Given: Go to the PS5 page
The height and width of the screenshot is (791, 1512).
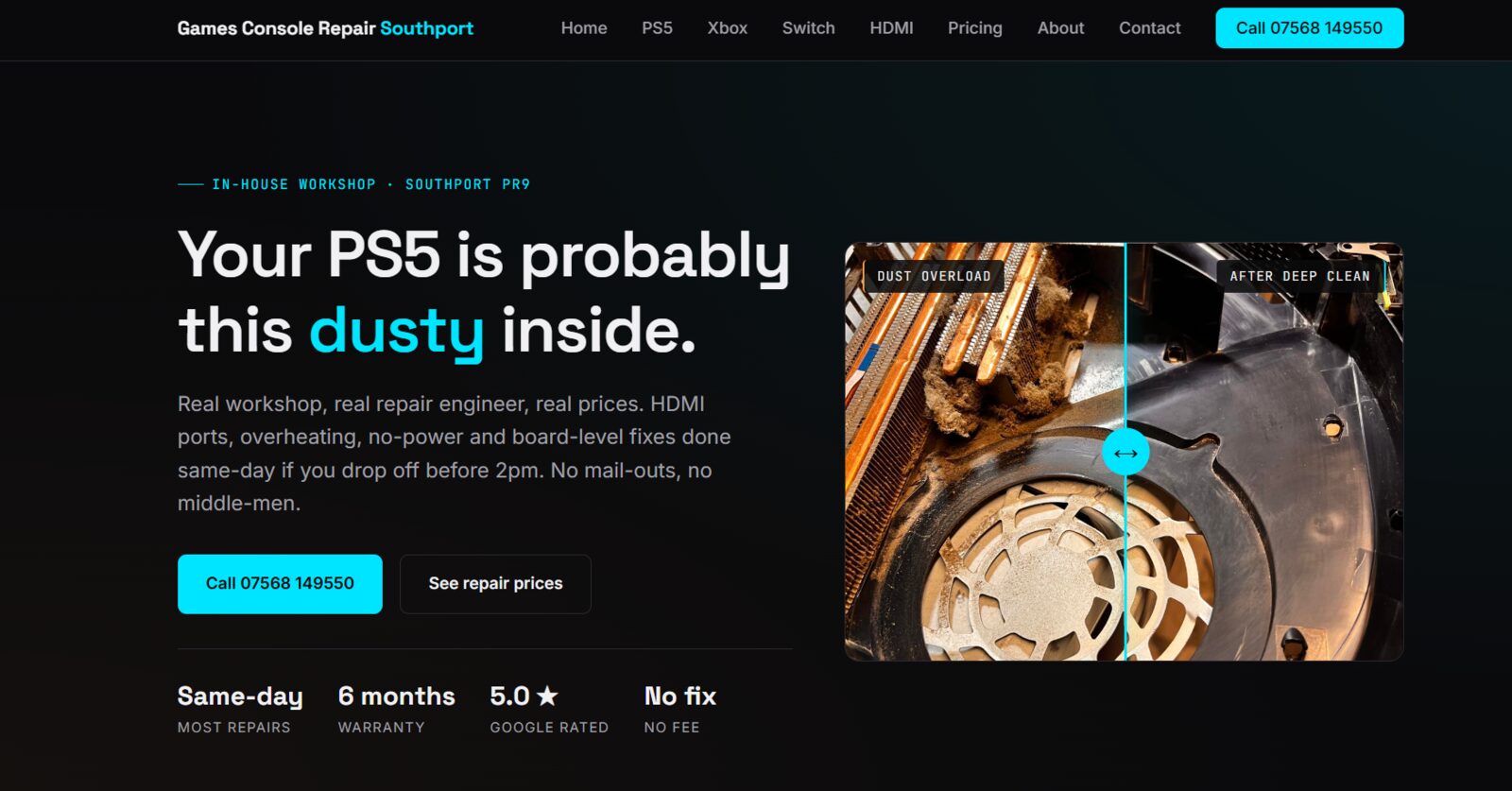Looking at the screenshot, I should 657,28.
